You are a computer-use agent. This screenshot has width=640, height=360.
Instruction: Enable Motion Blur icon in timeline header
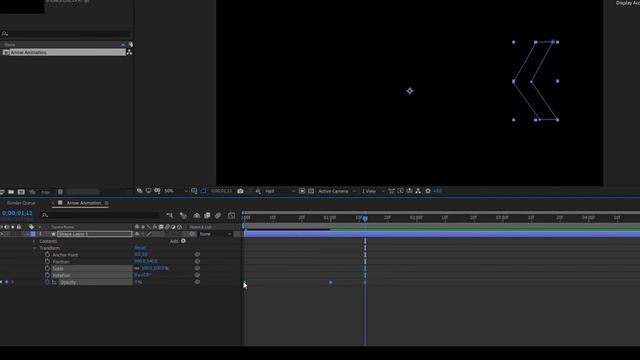218,216
